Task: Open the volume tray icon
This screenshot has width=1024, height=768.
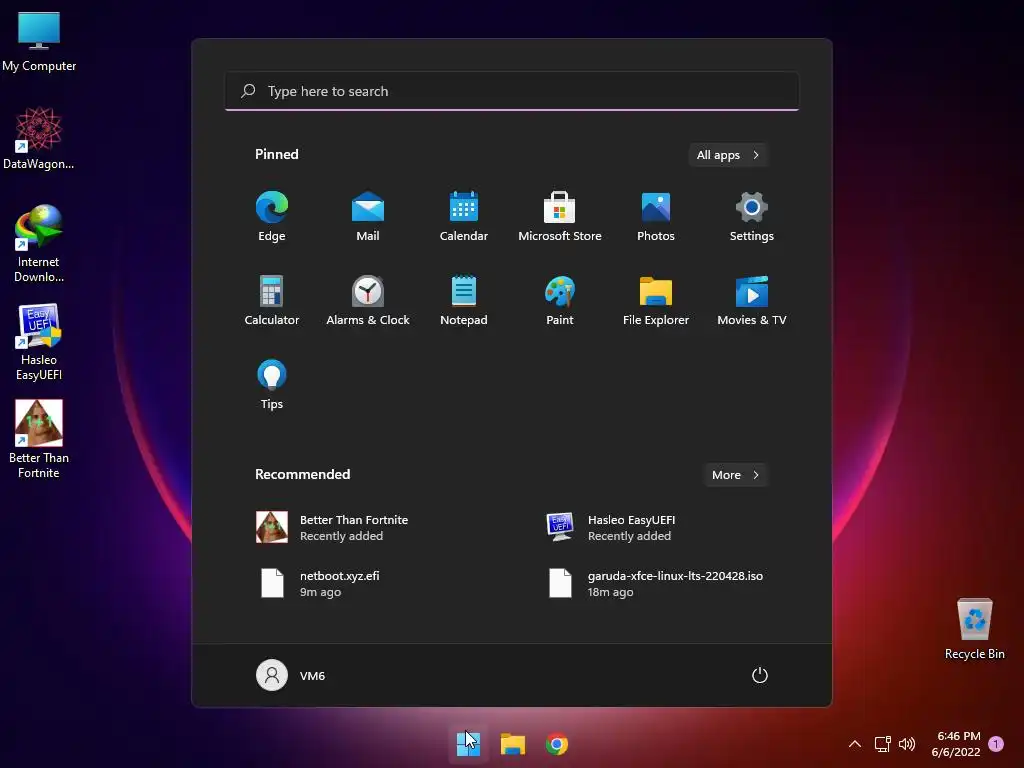Action: 907,744
